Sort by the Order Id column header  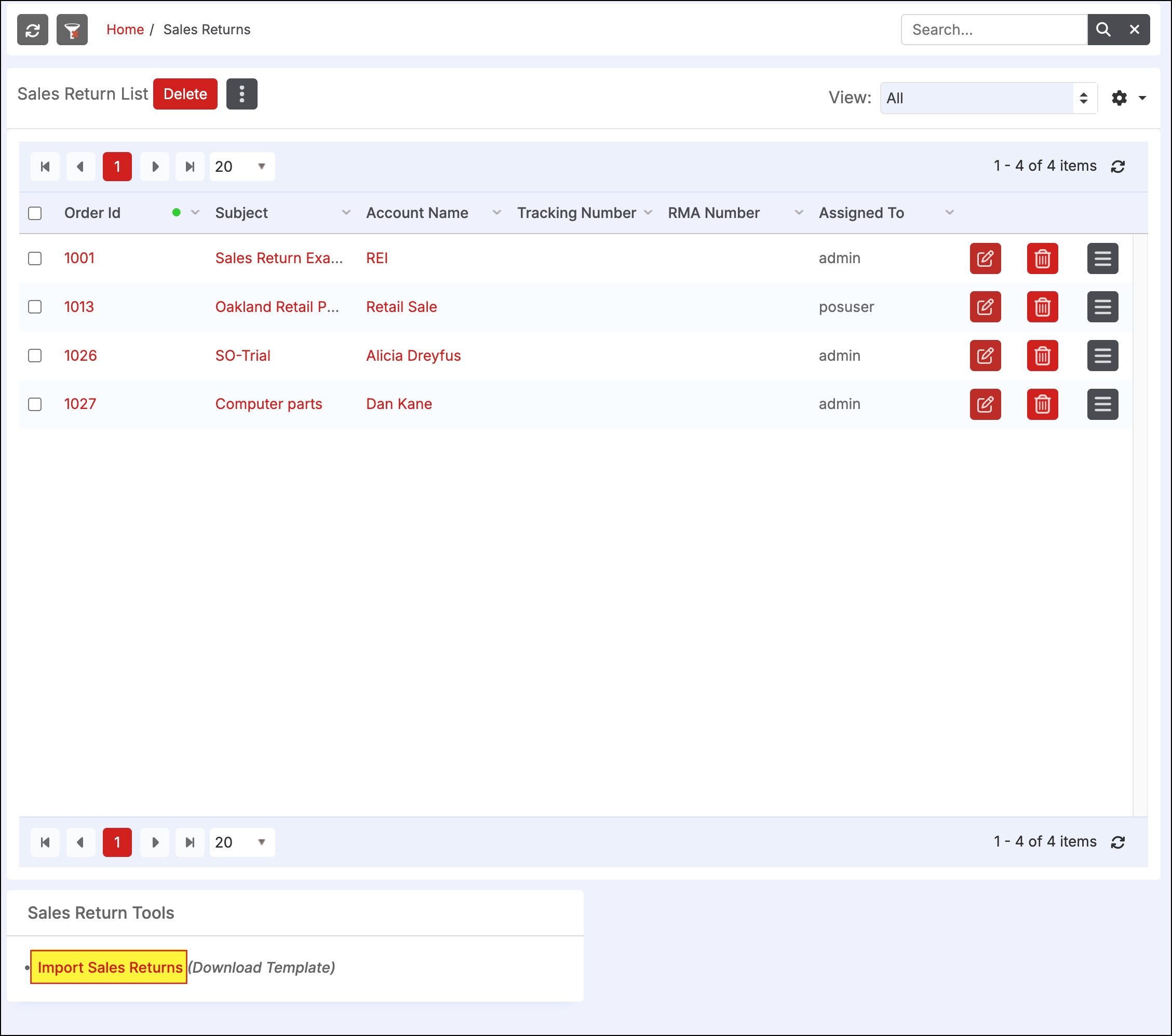[x=92, y=213]
